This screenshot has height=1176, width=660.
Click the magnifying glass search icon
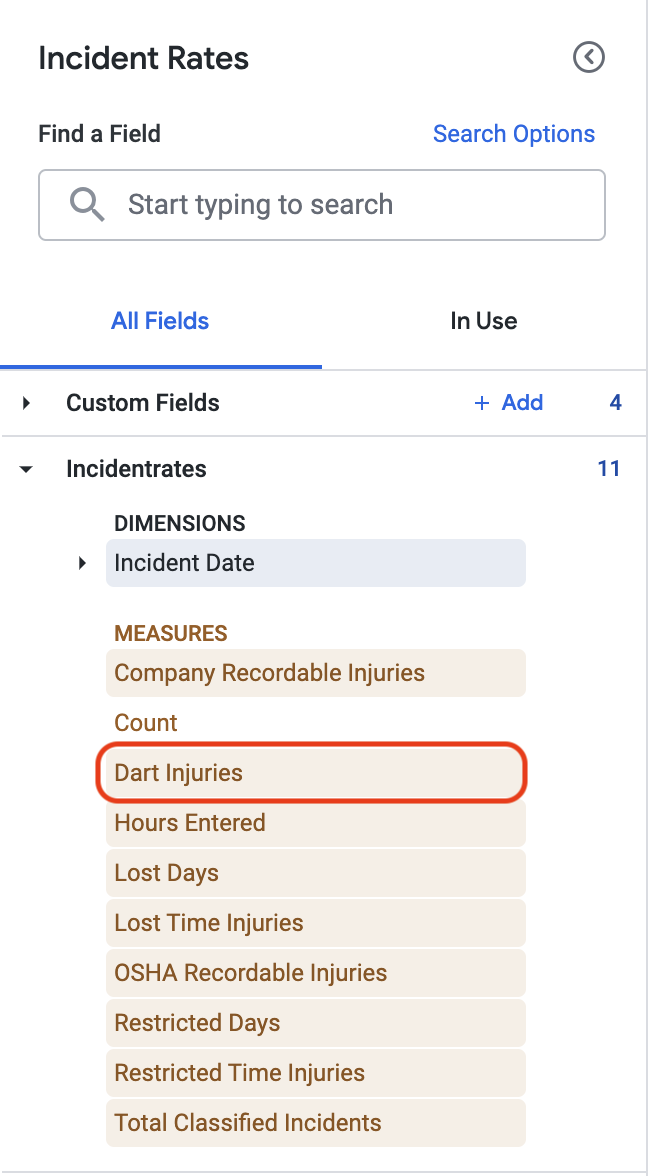(87, 204)
